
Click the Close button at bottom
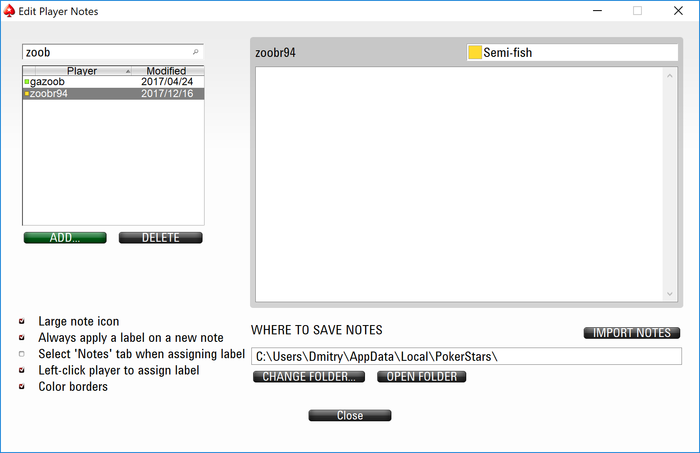pyautogui.click(x=350, y=416)
